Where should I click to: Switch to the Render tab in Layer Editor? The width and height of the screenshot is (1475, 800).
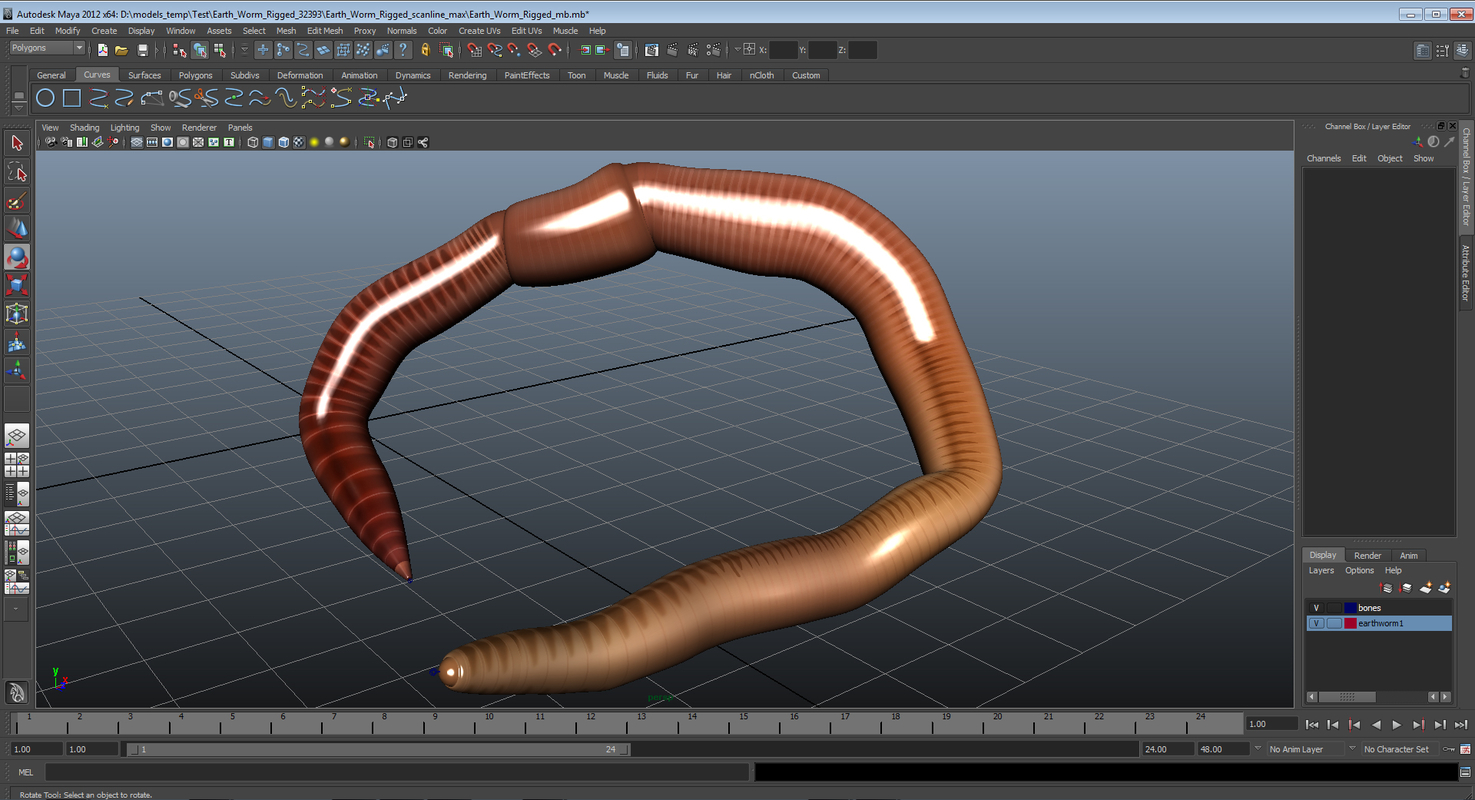[1367, 555]
